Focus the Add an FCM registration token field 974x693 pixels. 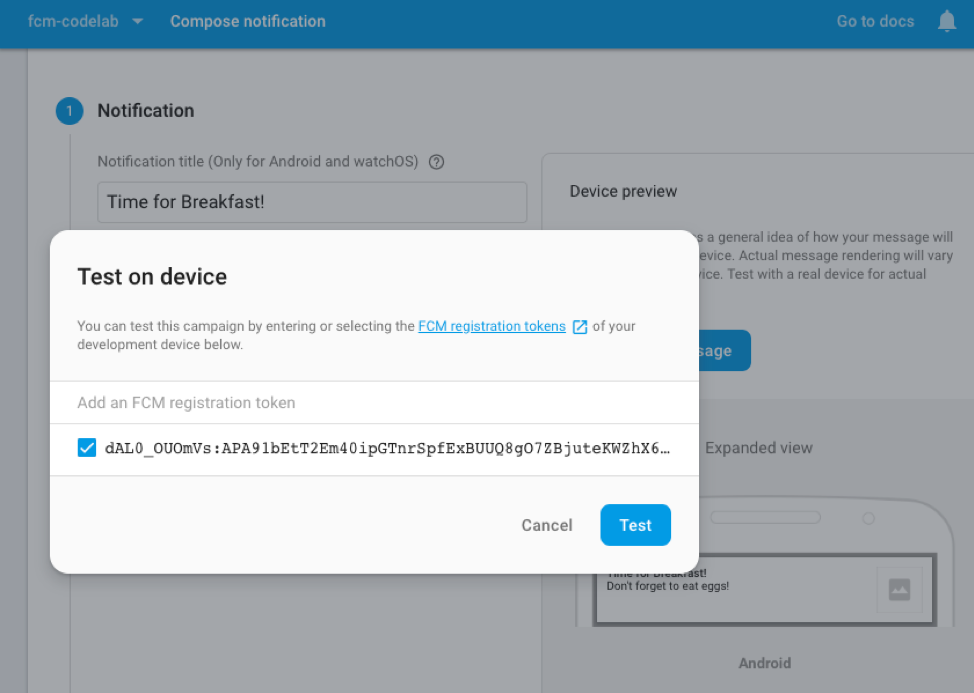(x=373, y=403)
